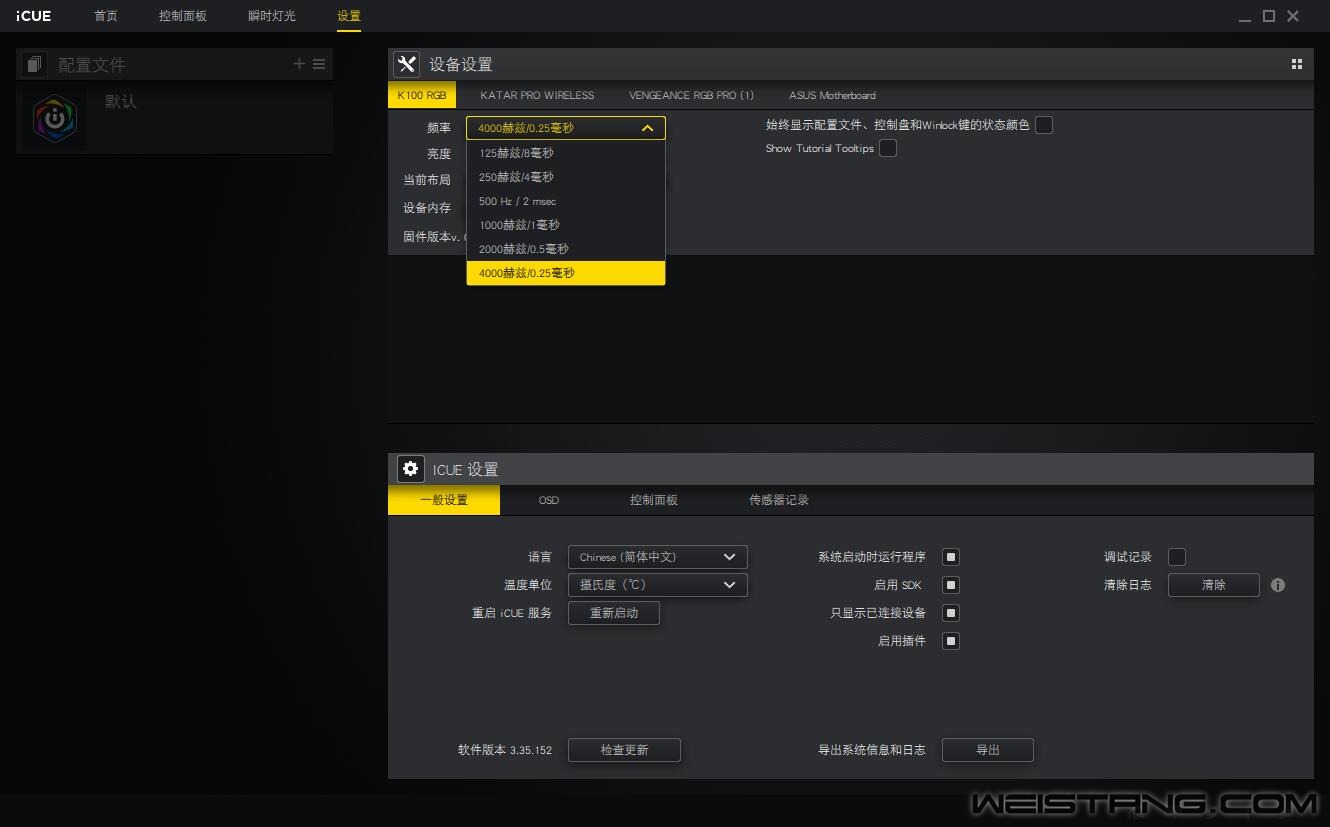
Task: Open the 语言 Chinese dropdown
Action: coord(657,557)
